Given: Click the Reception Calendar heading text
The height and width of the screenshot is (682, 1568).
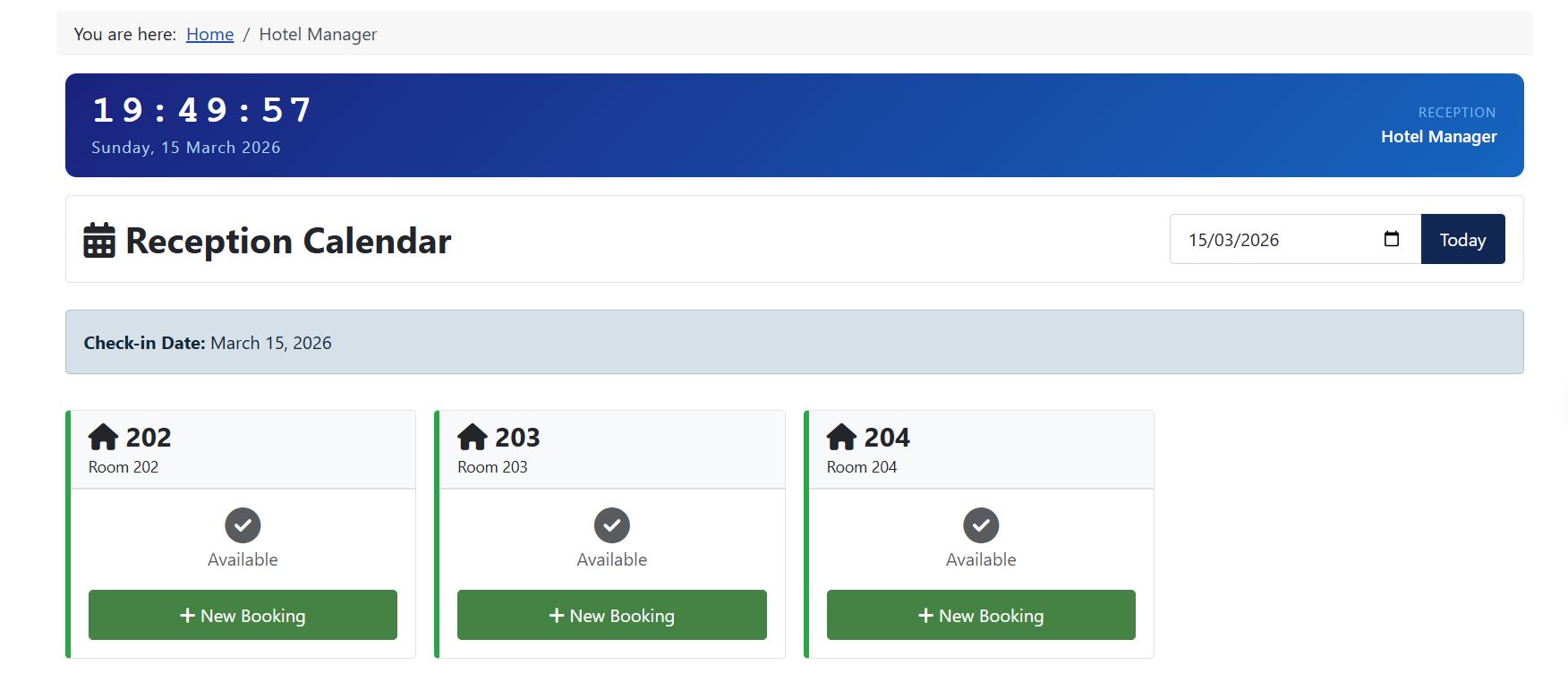Looking at the screenshot, I should point(288,241).
